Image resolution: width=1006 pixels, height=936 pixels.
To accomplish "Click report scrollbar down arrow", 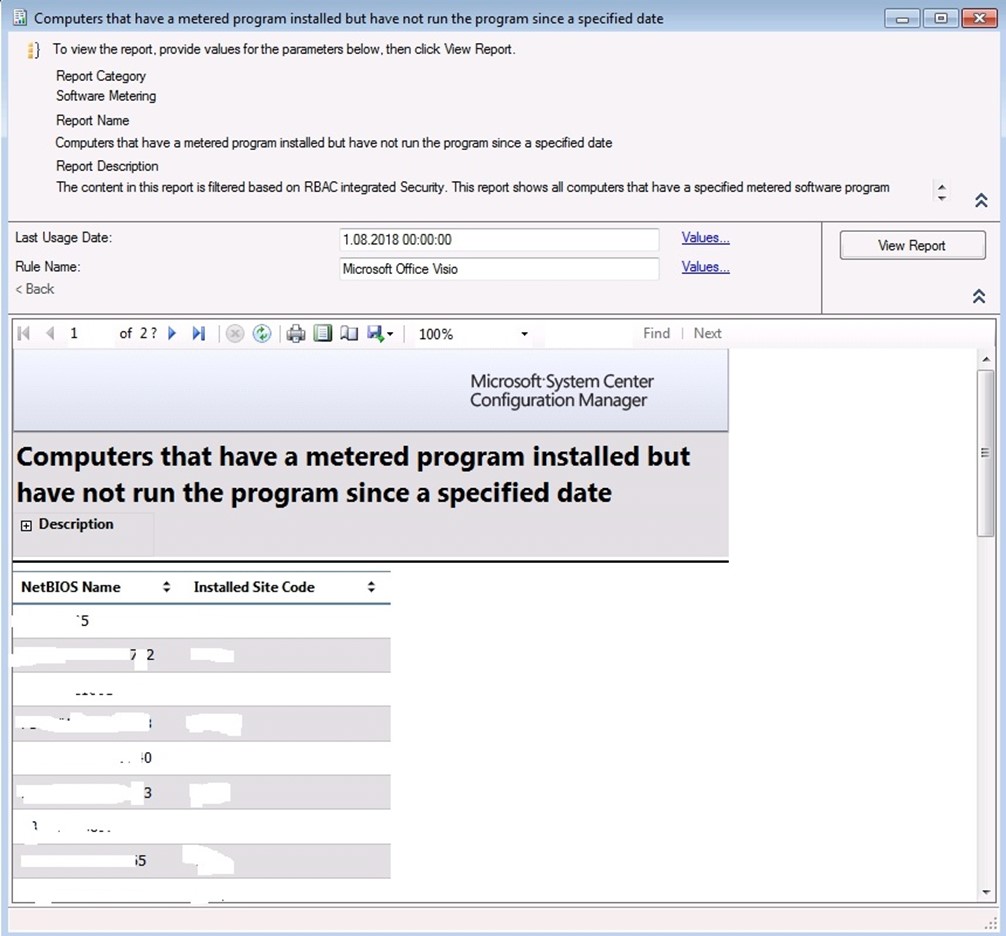I will click(x=985, y=892).
